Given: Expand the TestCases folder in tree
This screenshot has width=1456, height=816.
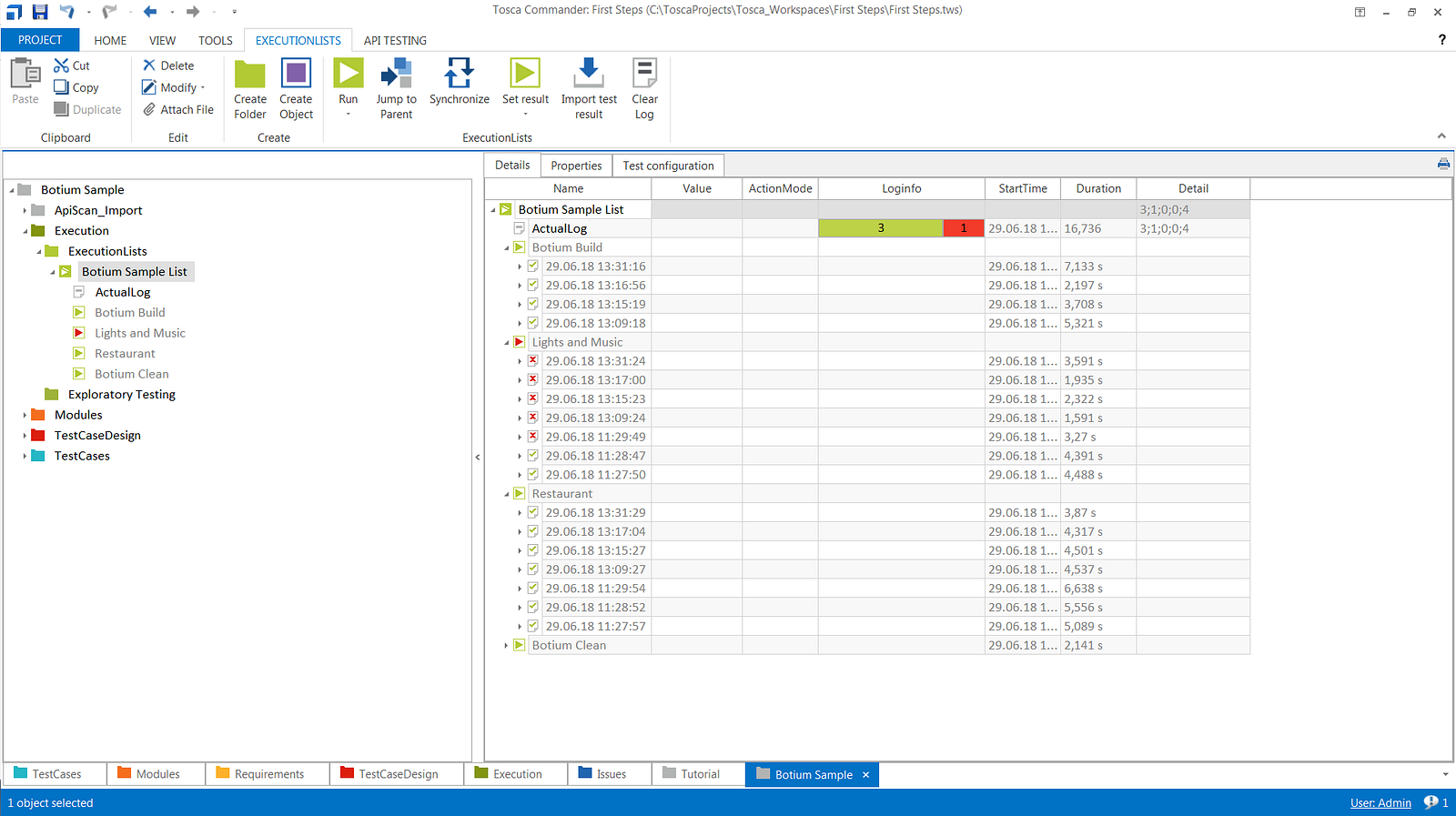Looking at the screenshot, I should (x=25, y=456).
